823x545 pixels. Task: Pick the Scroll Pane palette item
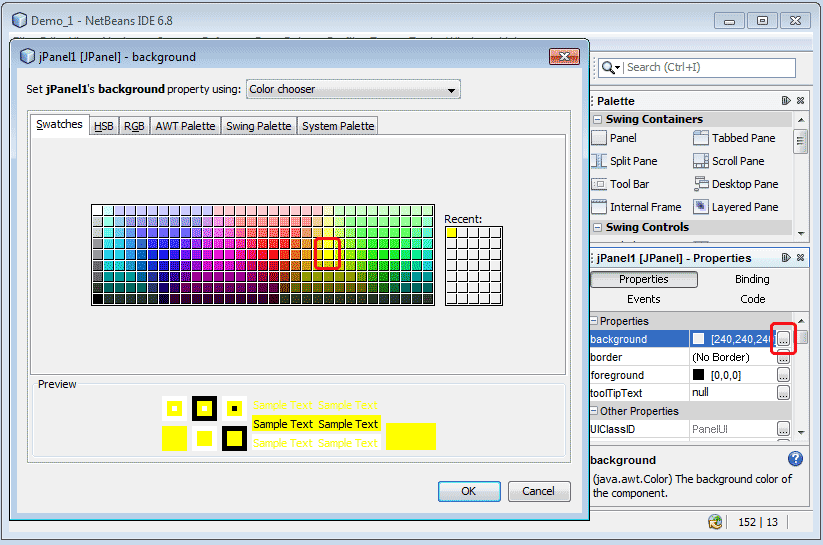[729, 161]
